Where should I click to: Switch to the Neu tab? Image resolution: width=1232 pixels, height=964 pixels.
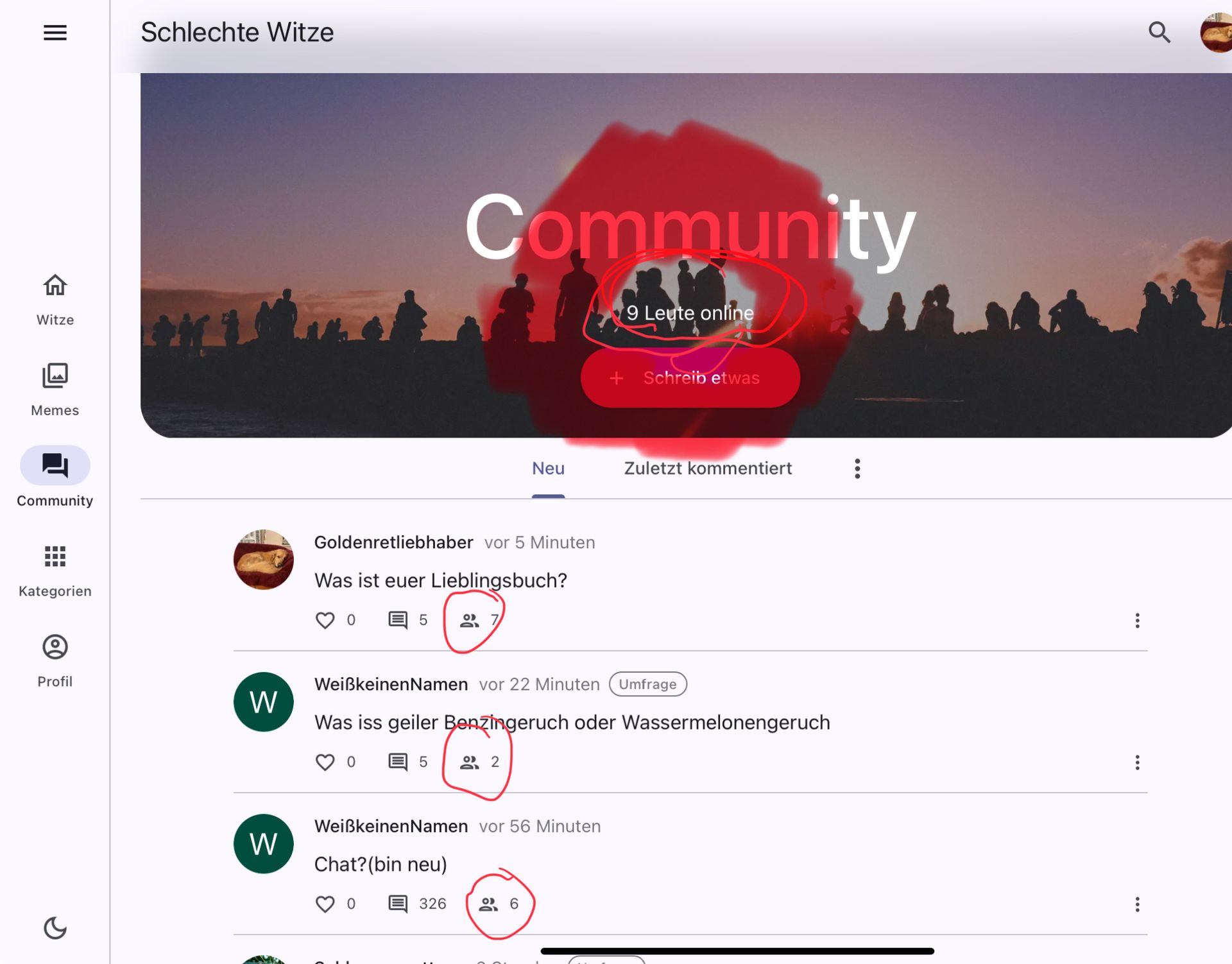(x=548, y=468)
